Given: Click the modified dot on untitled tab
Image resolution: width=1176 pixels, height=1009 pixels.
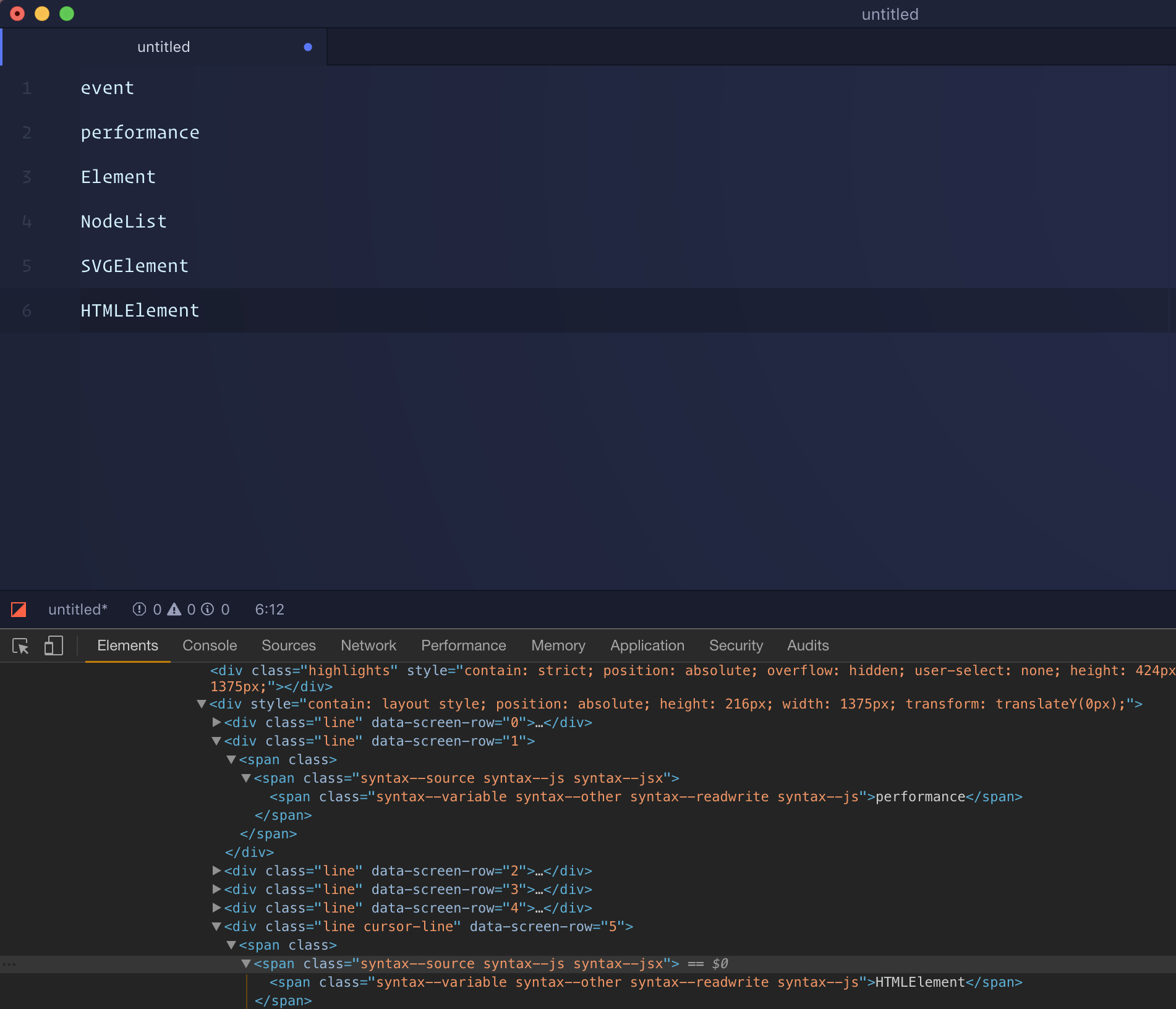Looking at the screenshot, I should [308, 47].
